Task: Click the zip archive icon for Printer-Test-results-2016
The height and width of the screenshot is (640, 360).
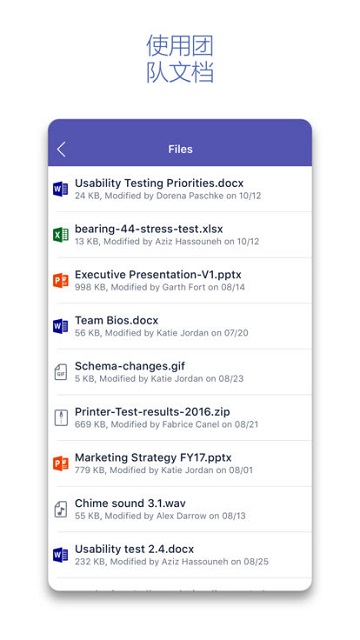Action: coord(61,418)
